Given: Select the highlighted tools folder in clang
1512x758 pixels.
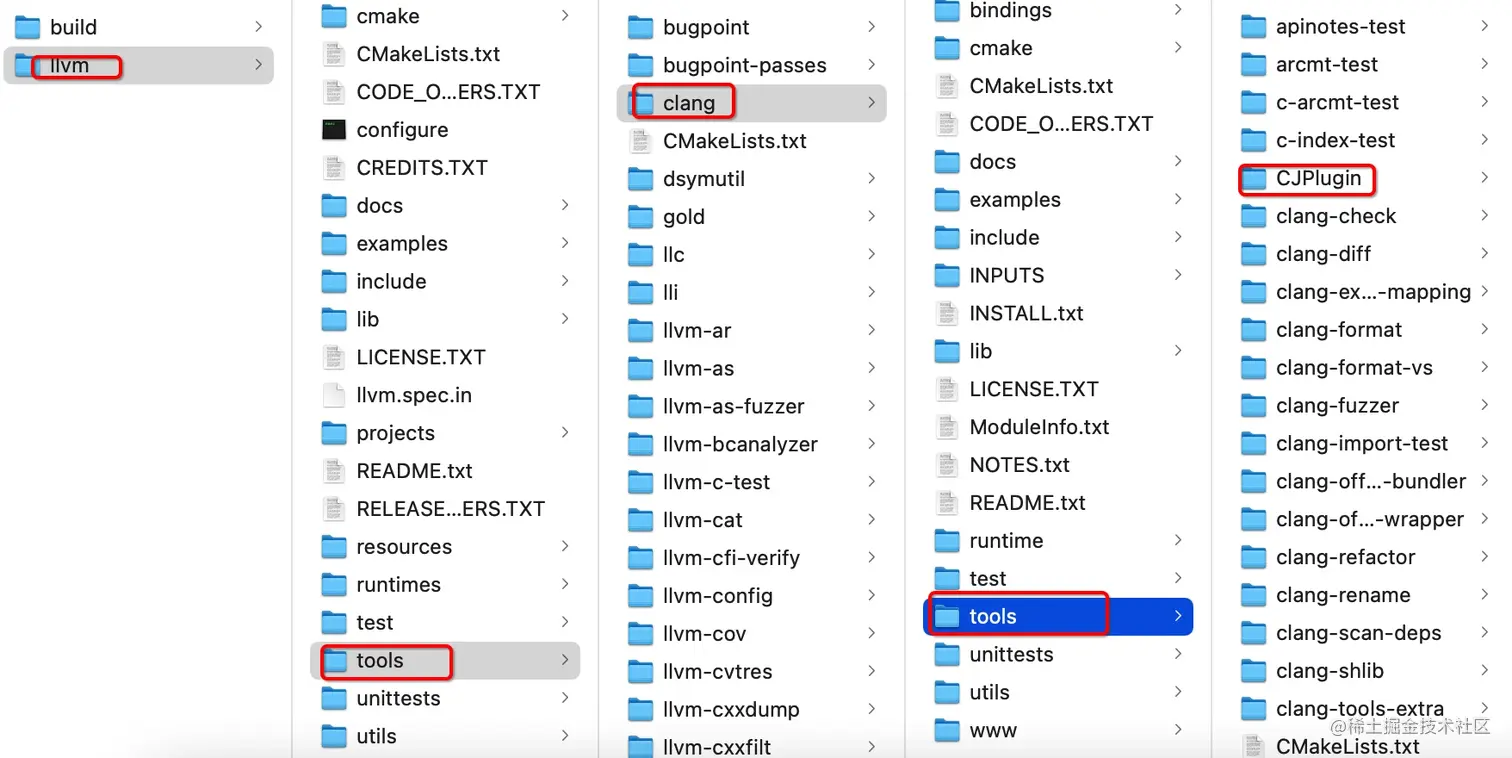Looking at the screenshot, I should tap(1058, 616).
